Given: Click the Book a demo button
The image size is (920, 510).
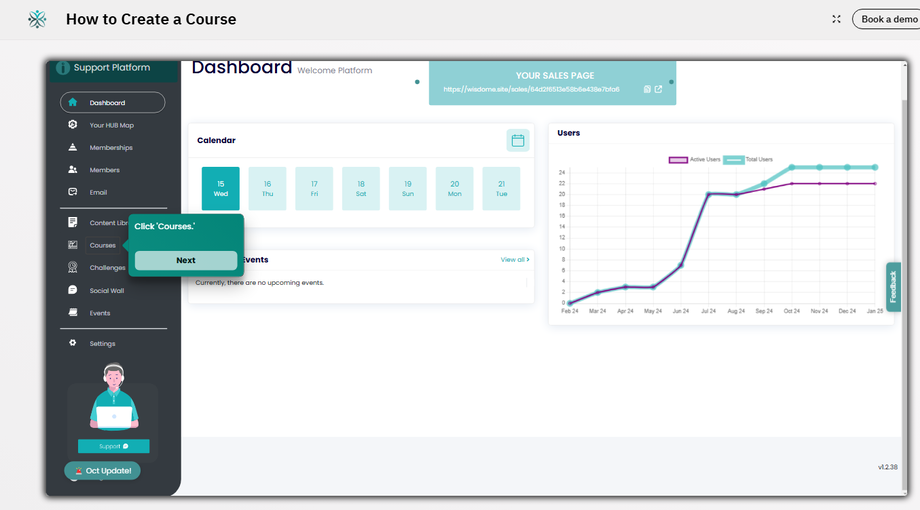Looking at the screenshot, I should (x=888, y=19).
